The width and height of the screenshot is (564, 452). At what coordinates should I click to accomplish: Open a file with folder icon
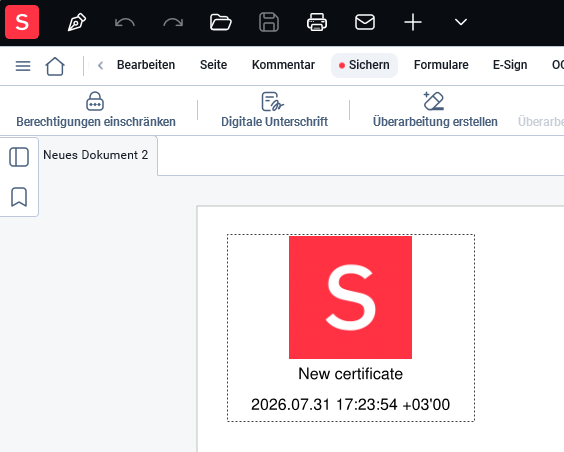coord(220,22)
